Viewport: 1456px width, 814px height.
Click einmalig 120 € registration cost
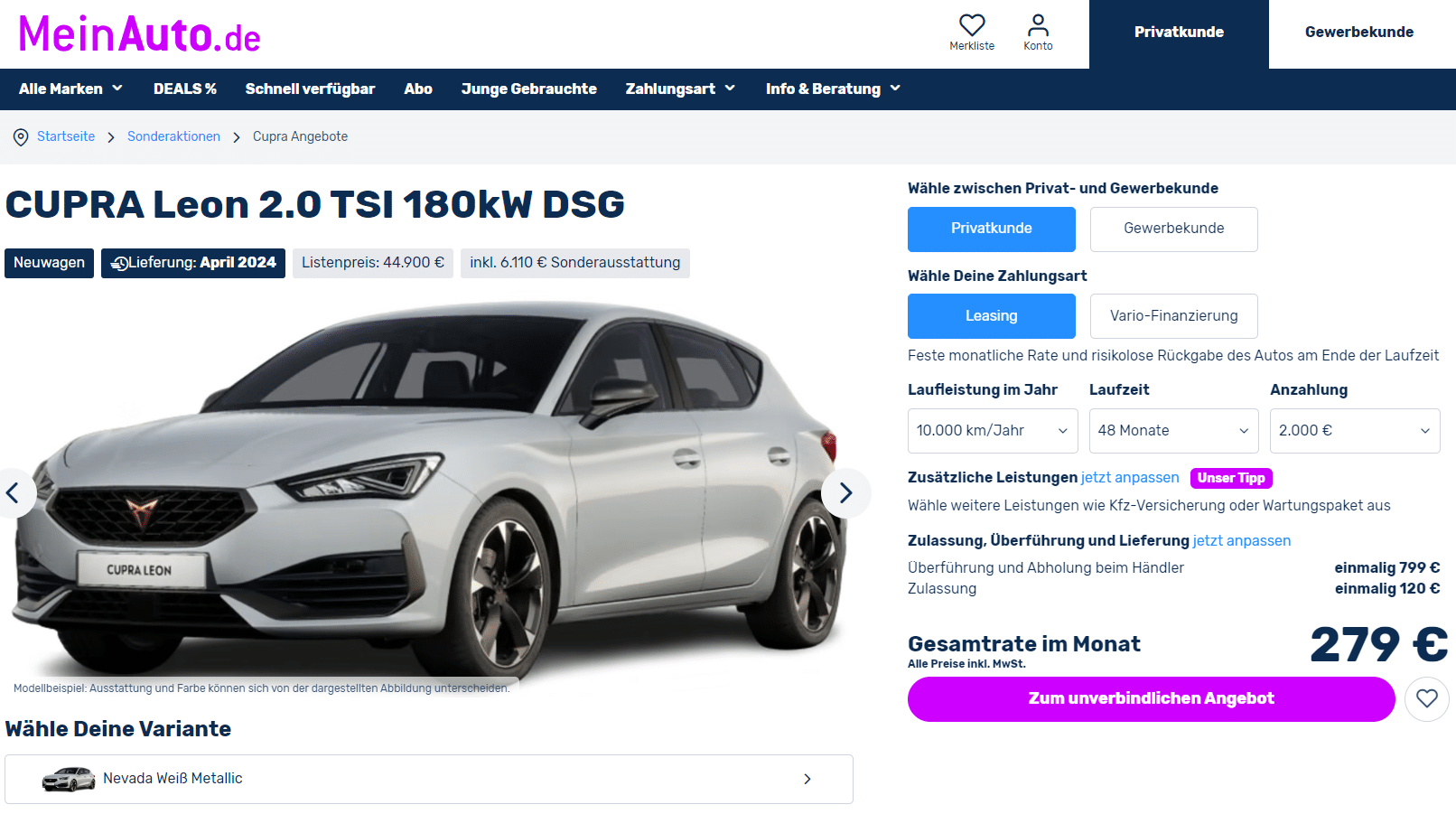pyautogui.click(x=1387, y=588)
